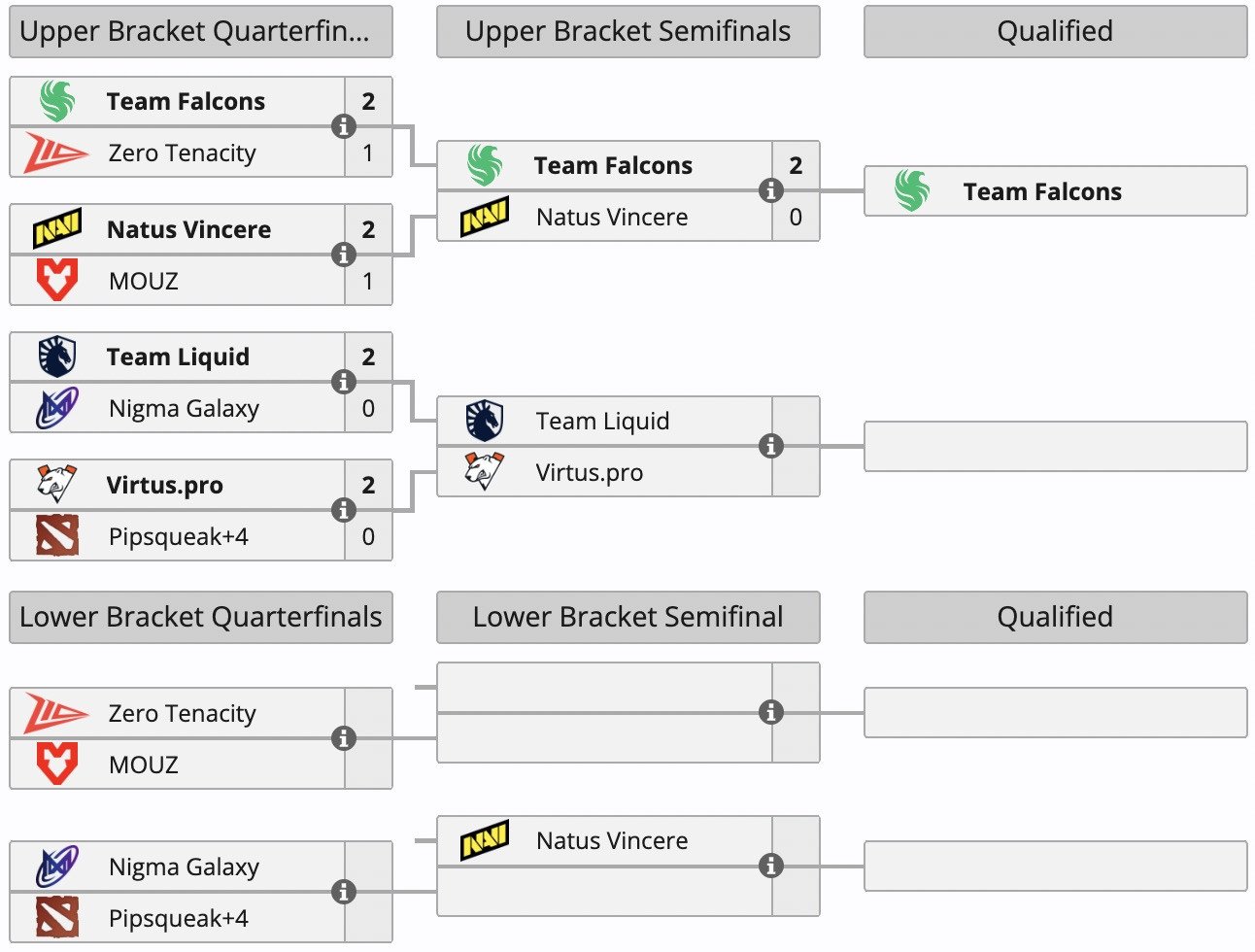The width and height of the screenshot is (1255, 952).
Task: Open info for Natus Vincere vs MOUZ match
Action: coord(343,255)
